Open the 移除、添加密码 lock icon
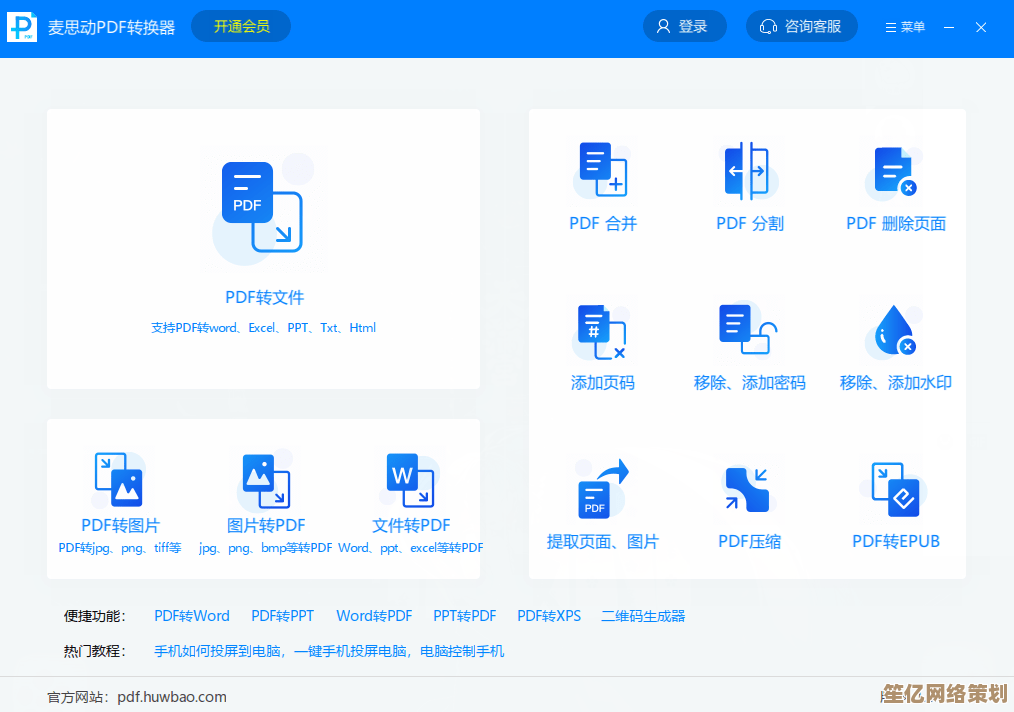1014x712 pixels. coord(748,330)
